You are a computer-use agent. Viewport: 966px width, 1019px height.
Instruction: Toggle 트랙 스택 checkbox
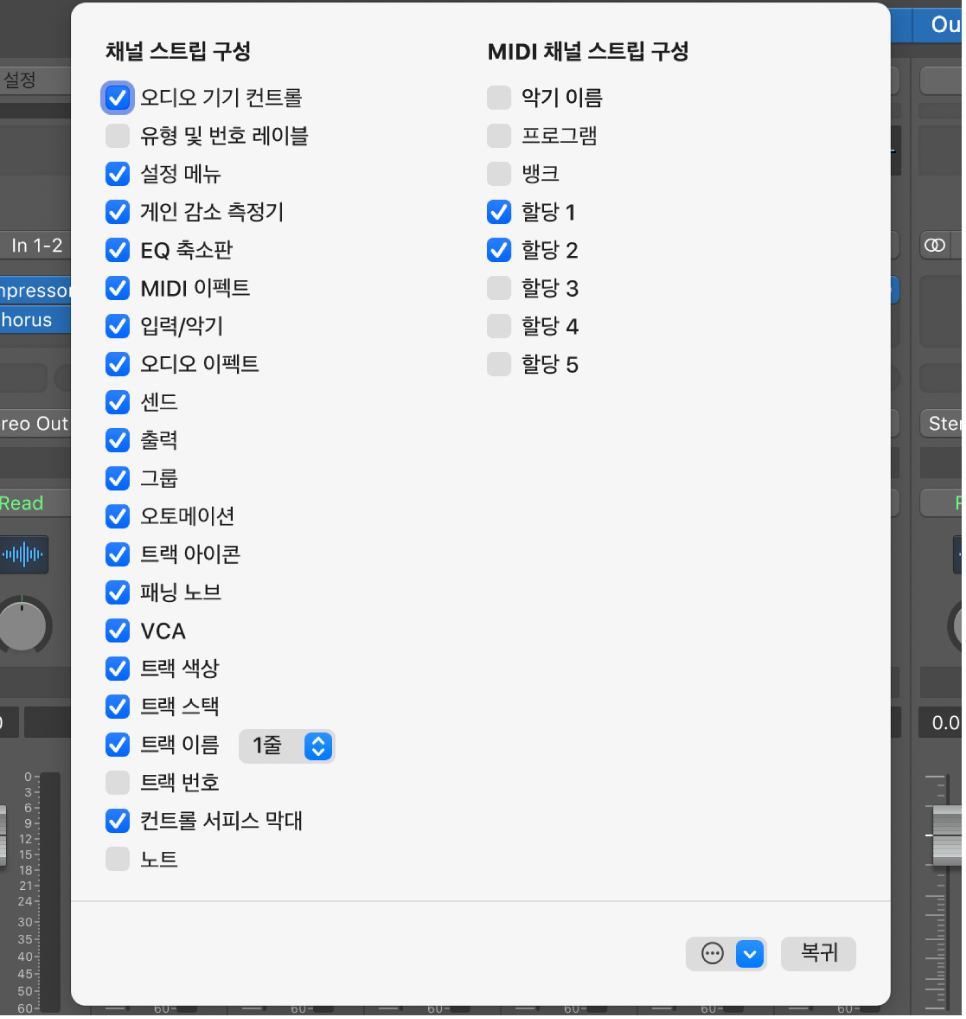coord(118,706)
